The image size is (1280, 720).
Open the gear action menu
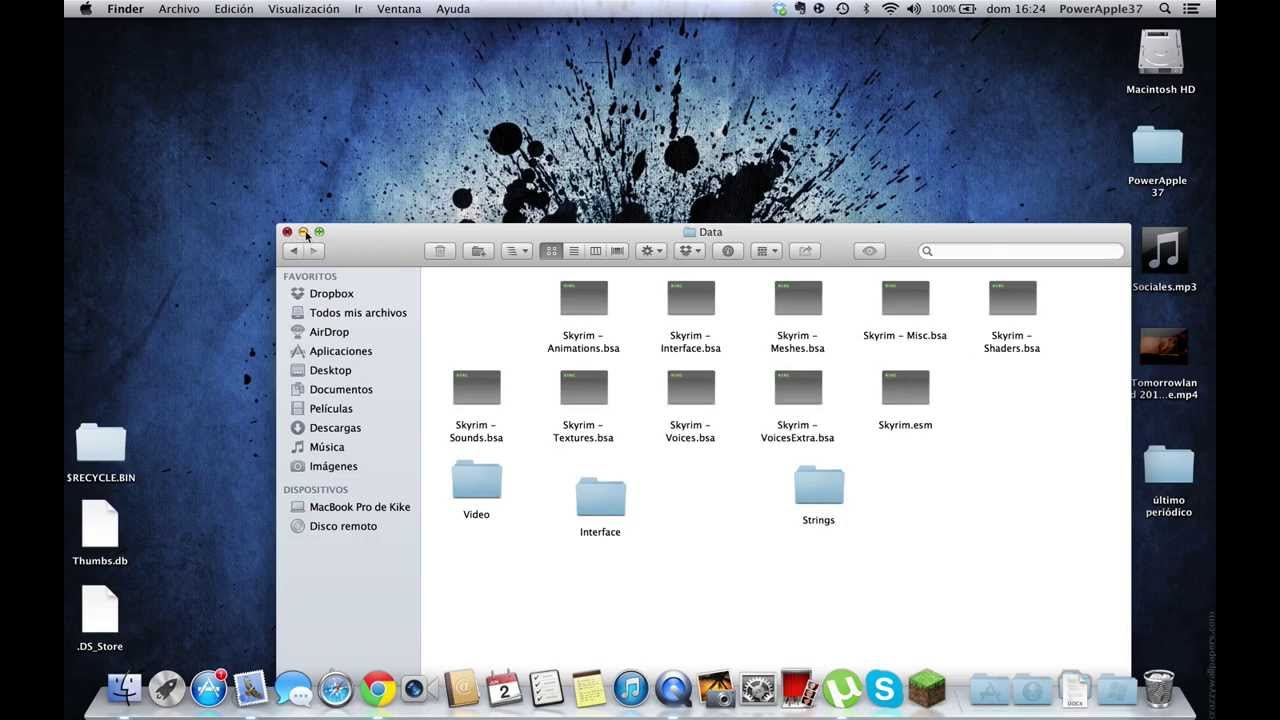pos(651,251)
